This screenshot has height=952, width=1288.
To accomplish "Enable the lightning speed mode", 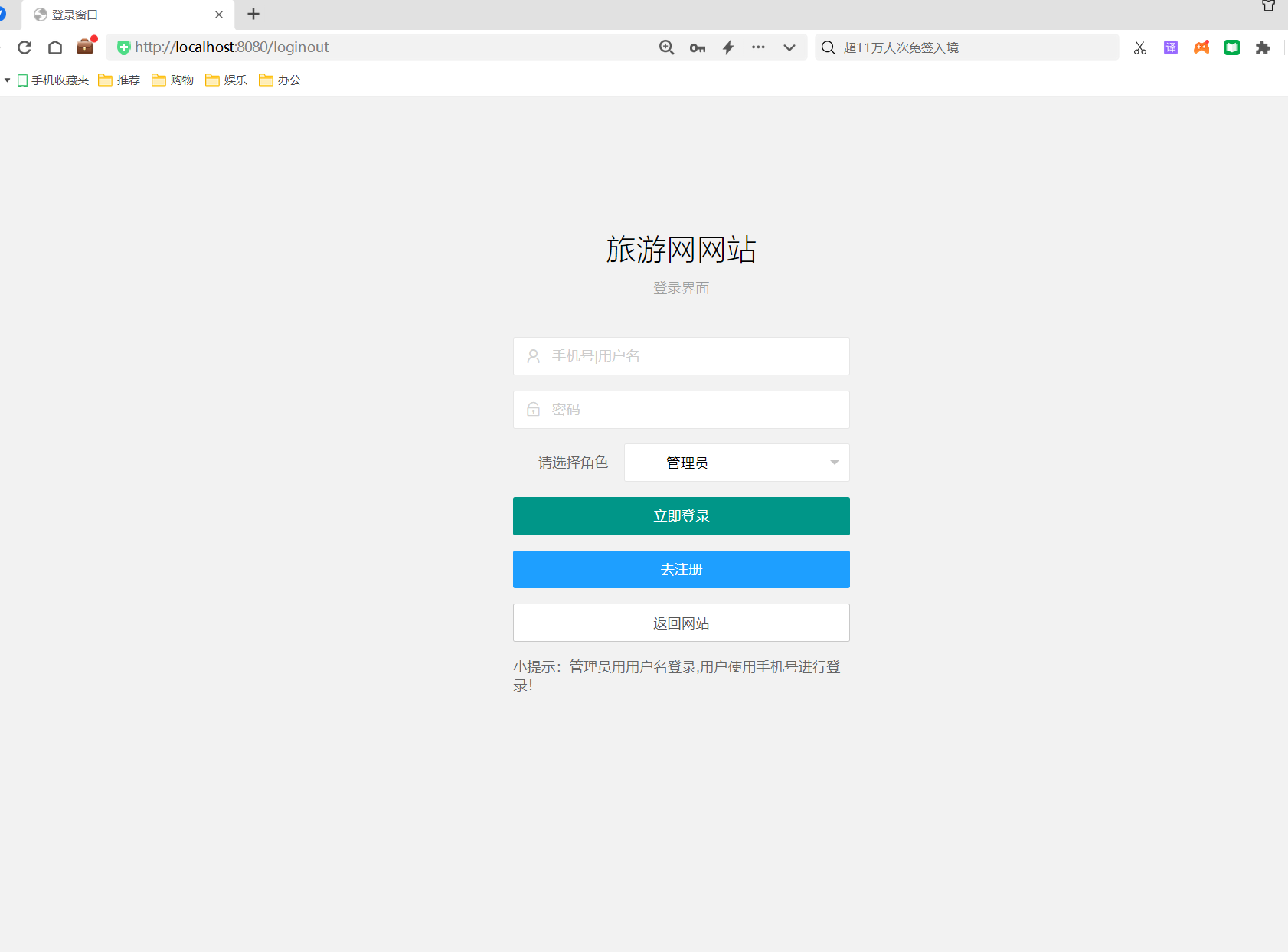I will [728, 47].
